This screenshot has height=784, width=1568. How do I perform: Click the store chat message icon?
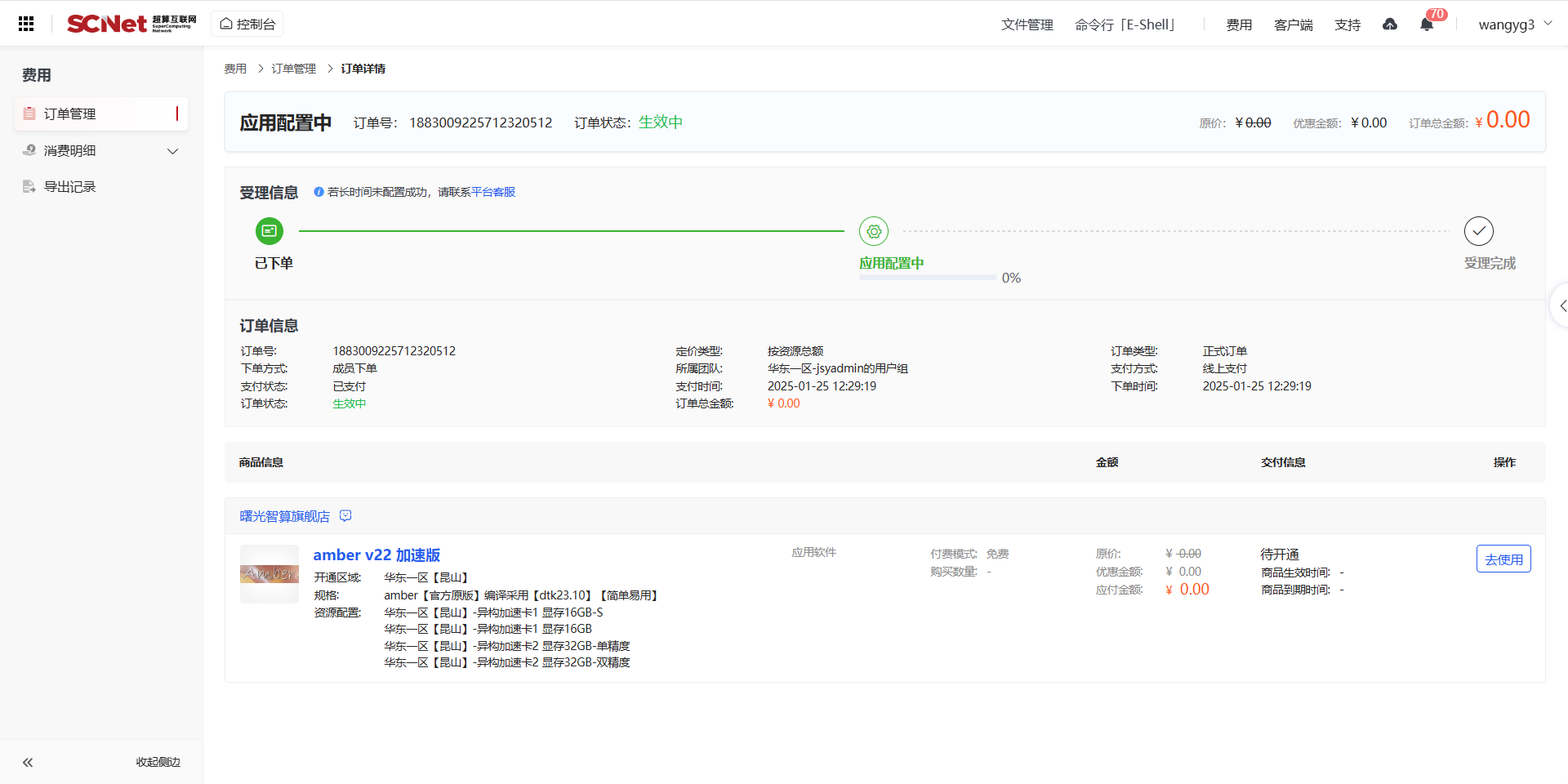pos(345,516)
